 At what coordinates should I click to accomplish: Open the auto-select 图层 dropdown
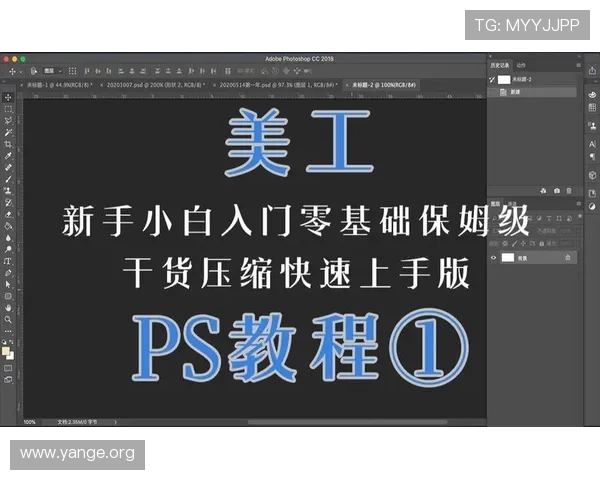52,71
